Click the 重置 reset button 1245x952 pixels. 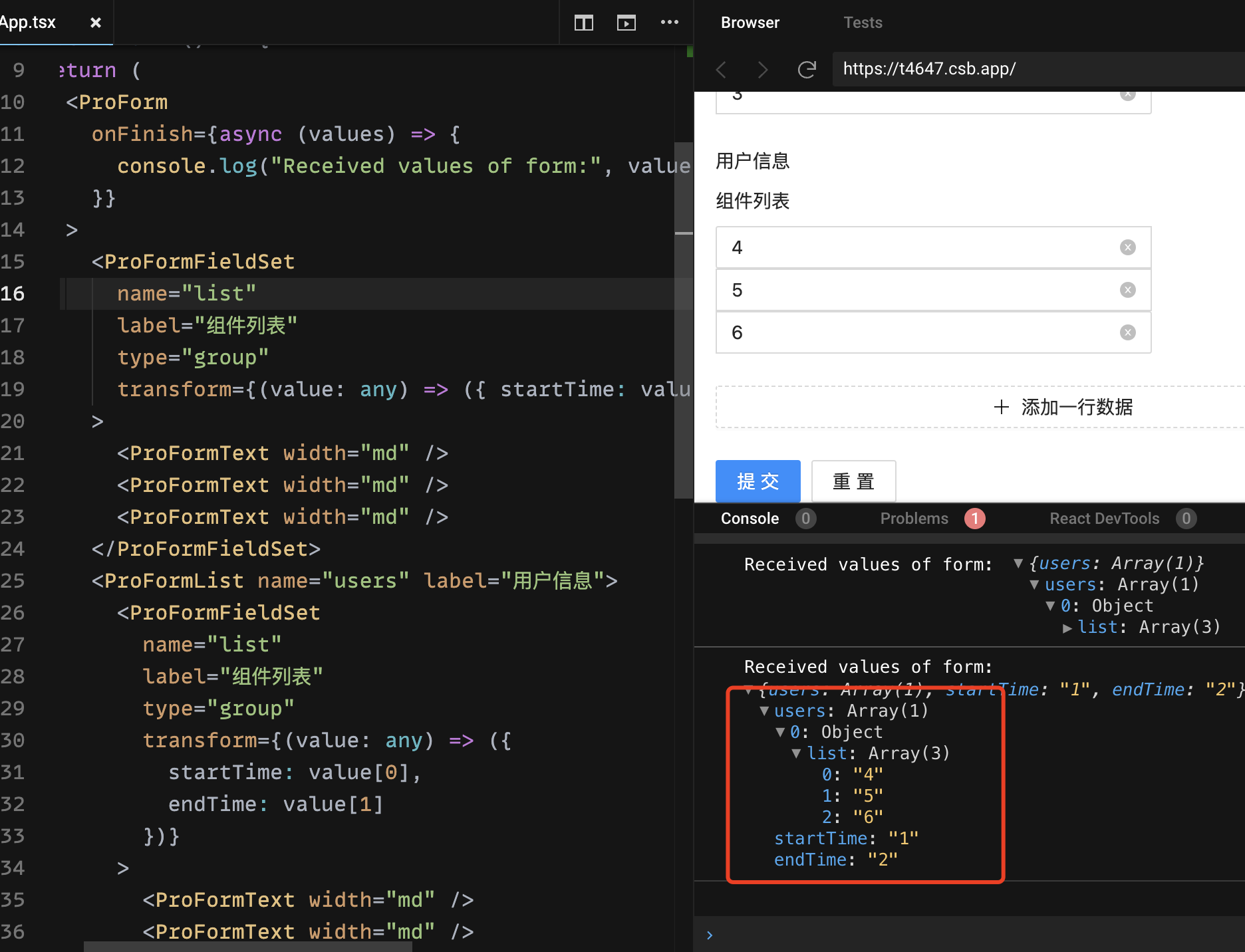(853, 481)
